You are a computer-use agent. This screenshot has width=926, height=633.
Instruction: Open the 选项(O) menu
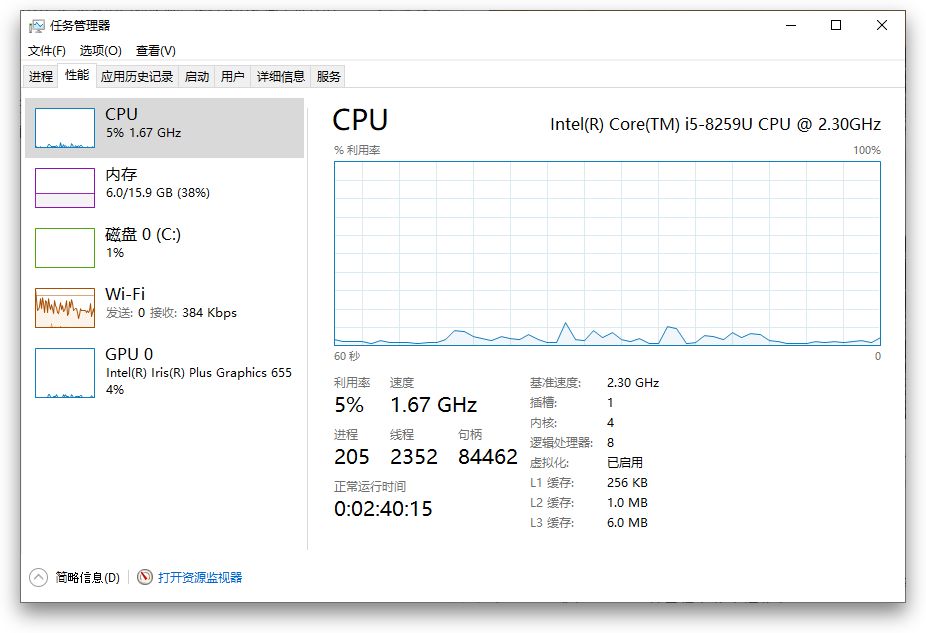pyautogui.click(x=100, y=51)
